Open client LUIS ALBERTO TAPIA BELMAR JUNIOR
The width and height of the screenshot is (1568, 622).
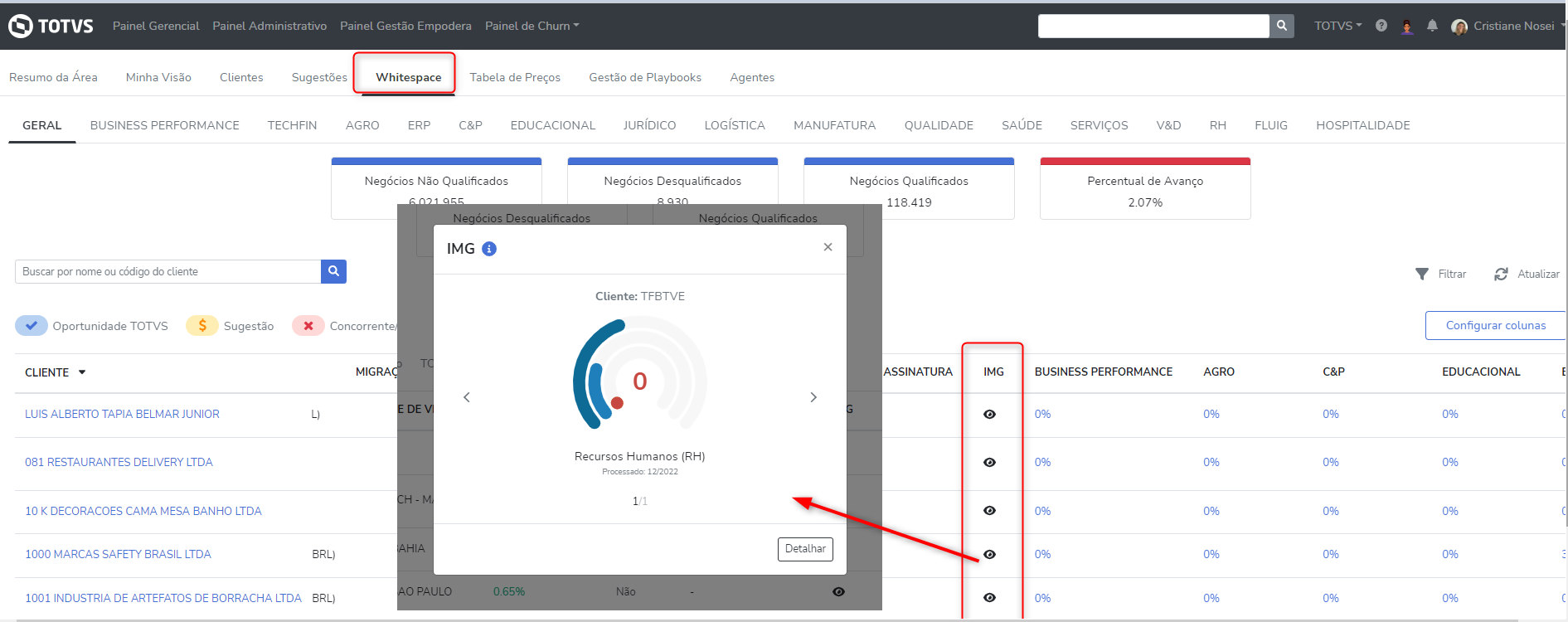point(122,414)
